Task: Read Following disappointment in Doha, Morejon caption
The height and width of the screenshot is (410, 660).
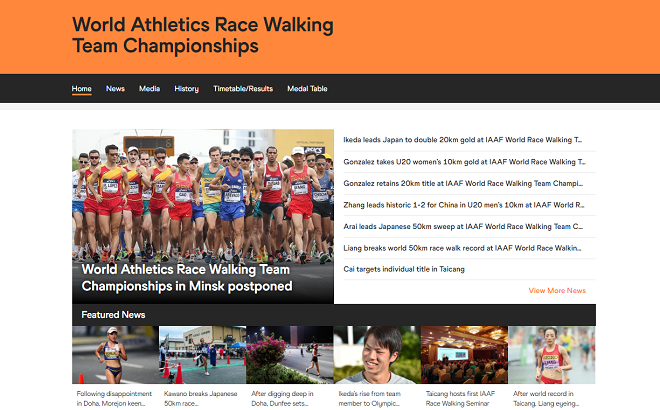Action: 114,399
